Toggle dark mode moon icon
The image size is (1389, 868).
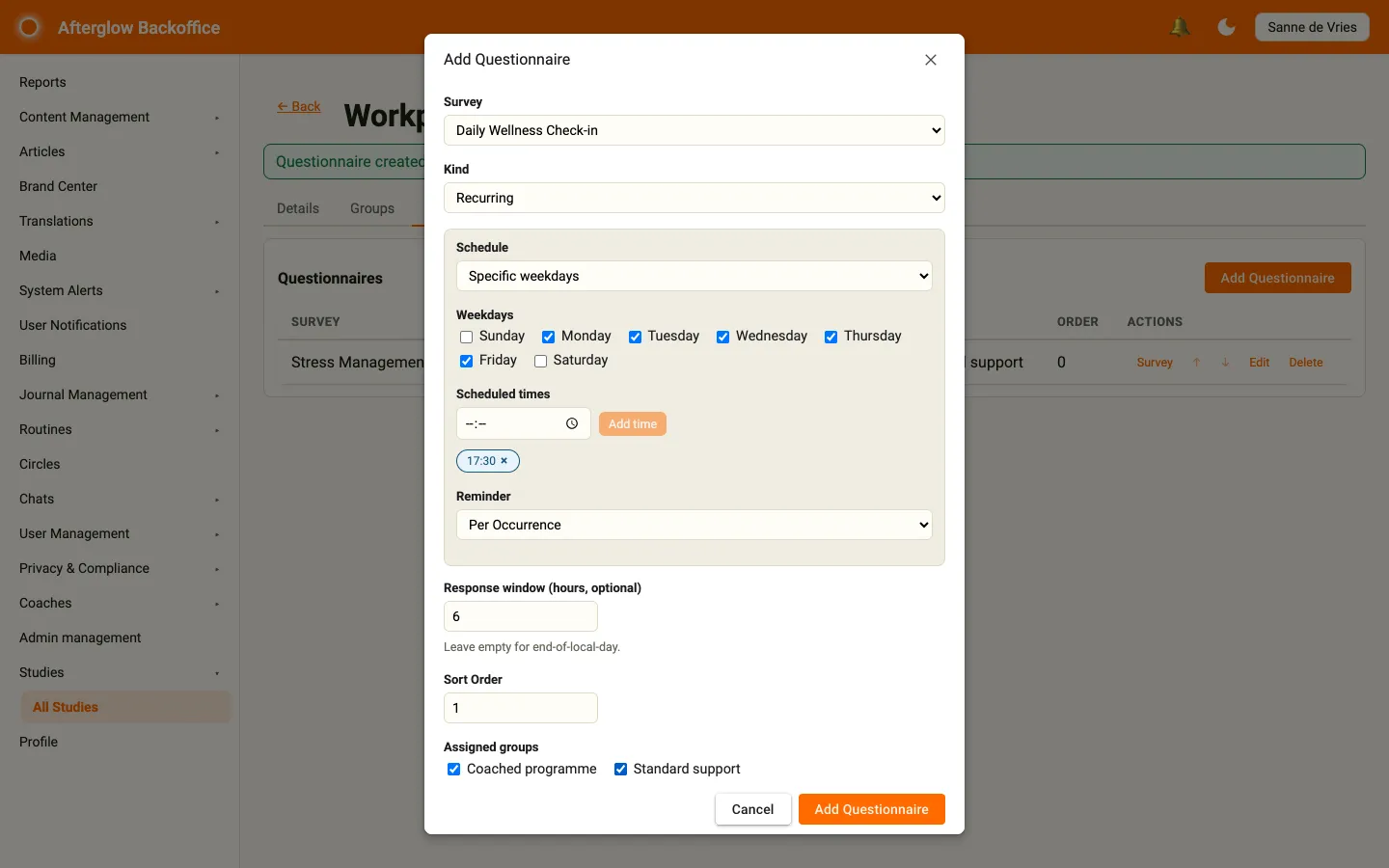pos(1227,27)
